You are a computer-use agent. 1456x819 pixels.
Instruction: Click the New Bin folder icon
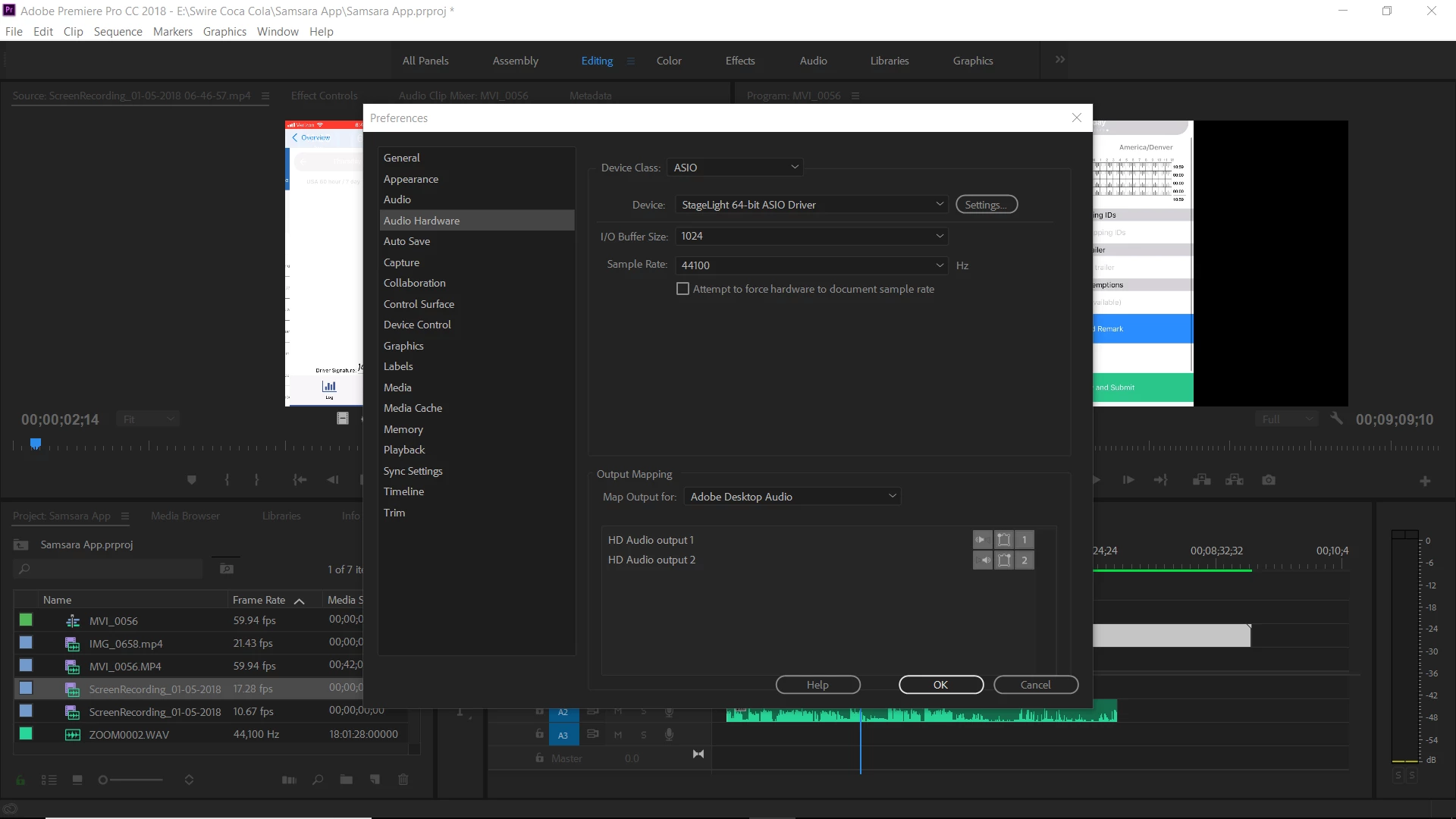(x=347, y=780)
